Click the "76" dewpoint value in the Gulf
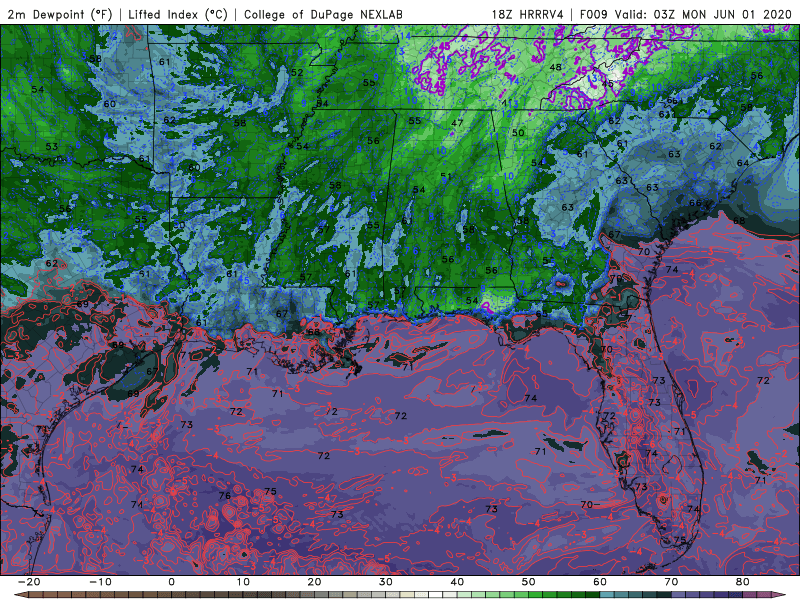The width and height of the screenshot is (800, 600). [x=224, y=495]
